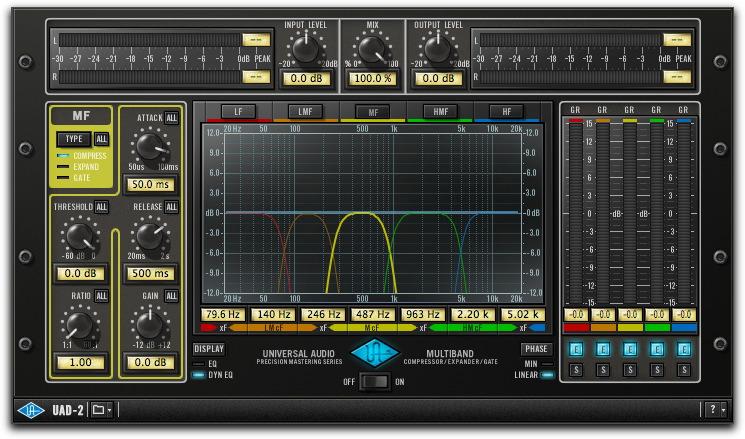The width and height of the screenshot is (745, 439).
Task: Click the green HMcF center-frequency bar
Action: tap(472, 328)
